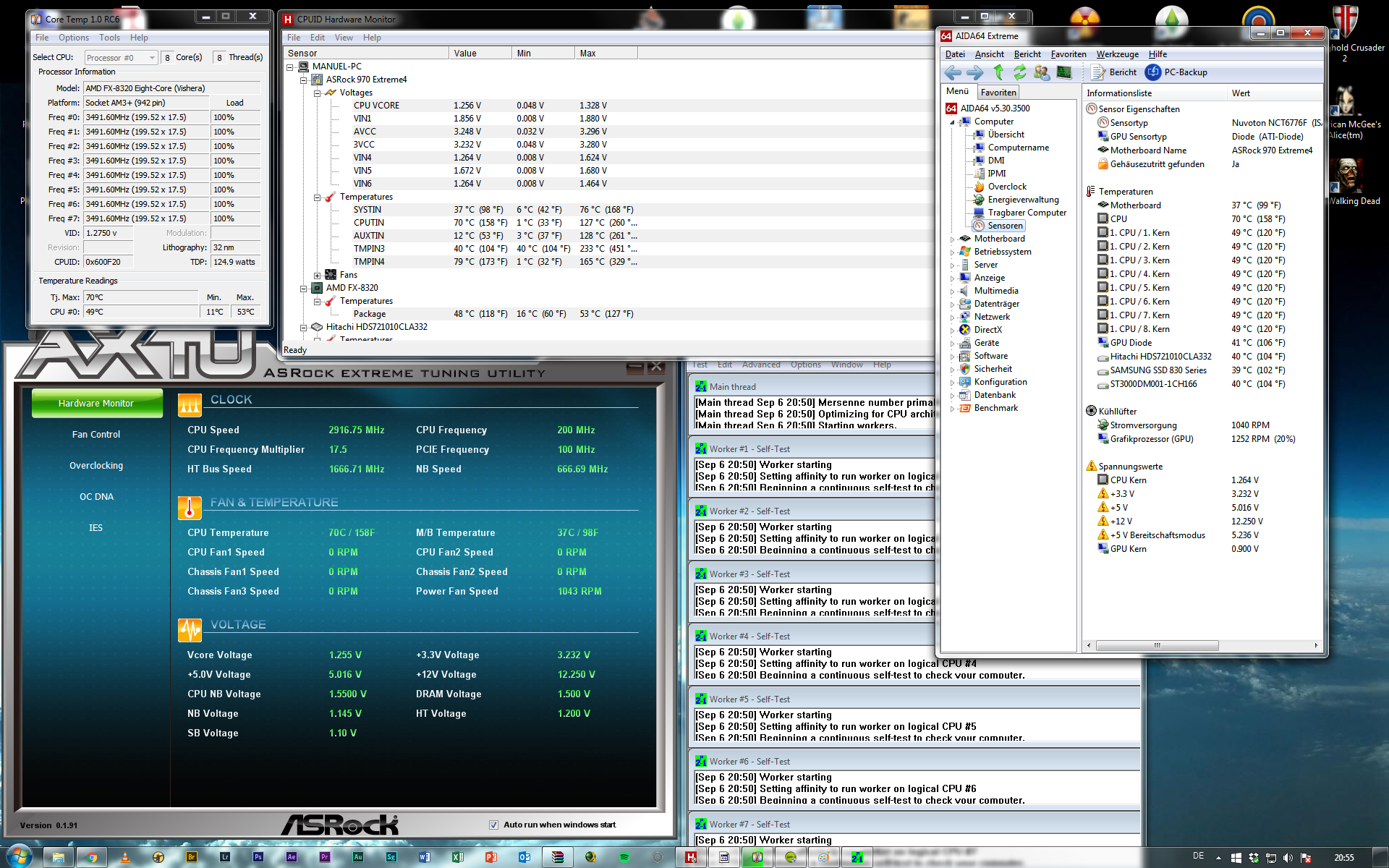This screenshot has width=1389, height=868.
Task: Open the AIDA64 system stability monitor icon
Action: point(1063,72)
